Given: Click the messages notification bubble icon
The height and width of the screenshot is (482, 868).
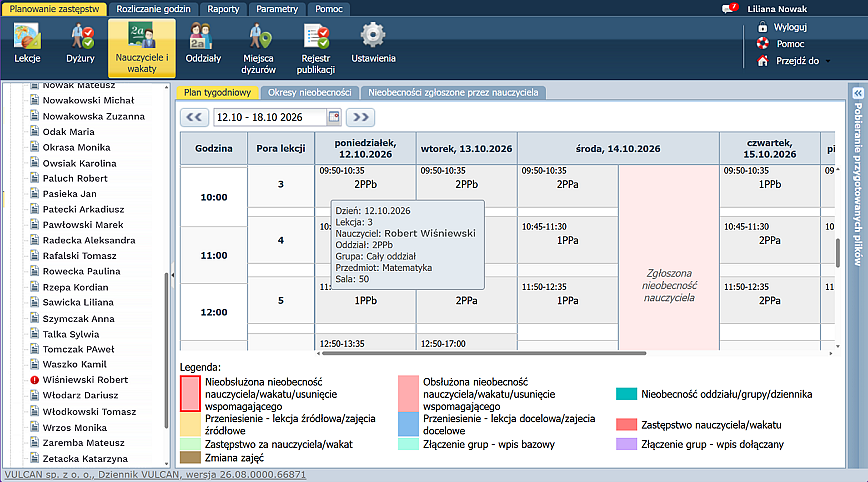Looking at the screenshot, I should [x=730, y=8].
